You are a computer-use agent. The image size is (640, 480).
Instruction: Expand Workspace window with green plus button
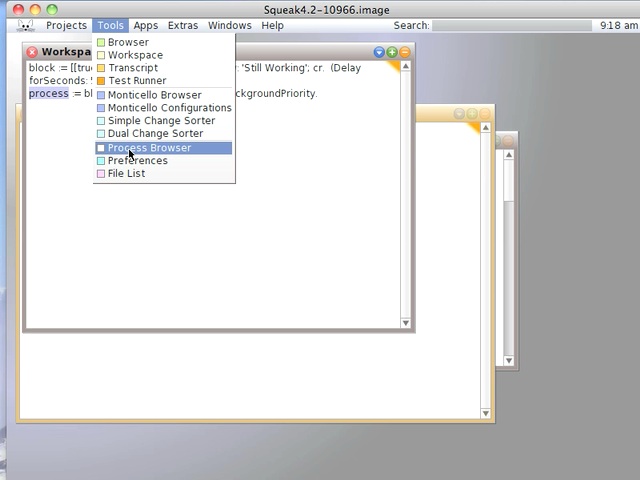392,52
